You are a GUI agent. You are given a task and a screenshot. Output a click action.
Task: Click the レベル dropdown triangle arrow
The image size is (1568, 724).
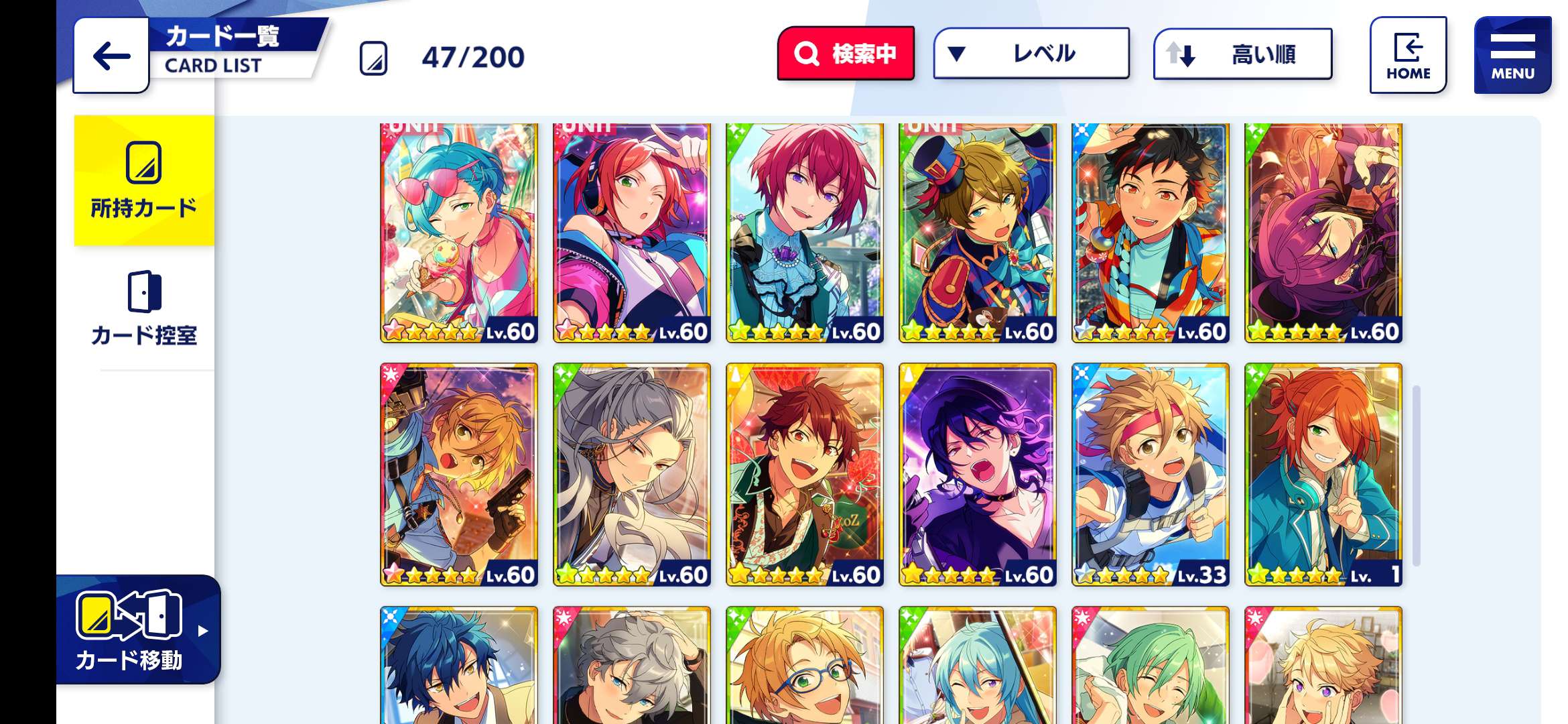(957, 54)
